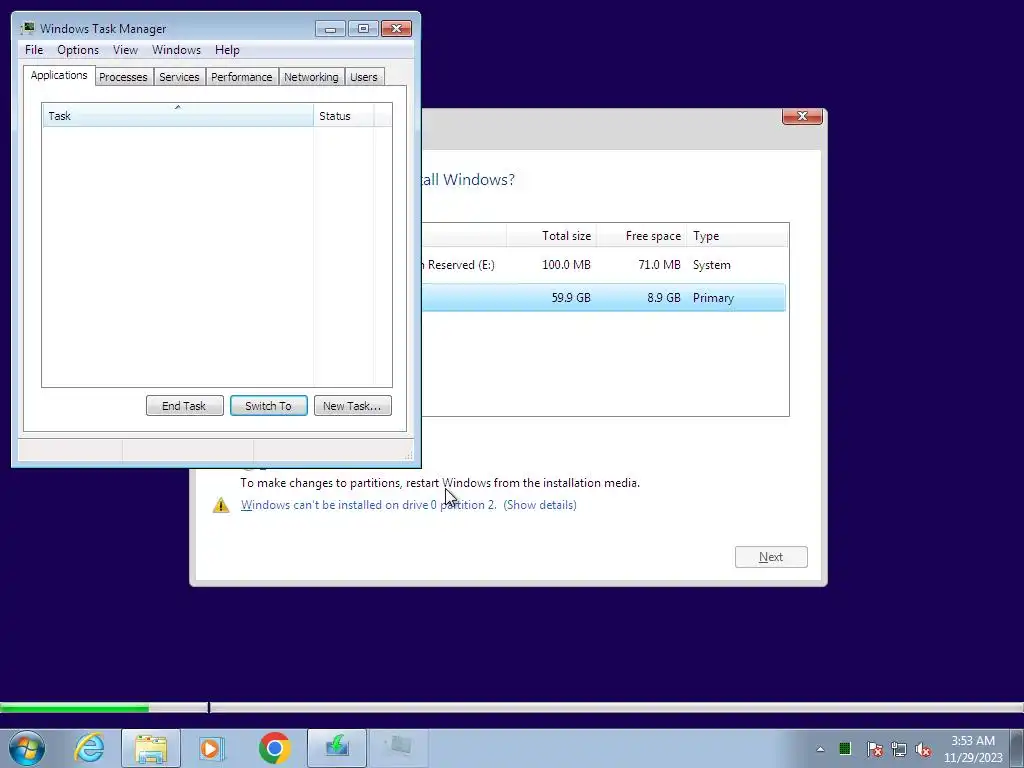
Task: Click the Next button in setup
Action: [771, 557]
